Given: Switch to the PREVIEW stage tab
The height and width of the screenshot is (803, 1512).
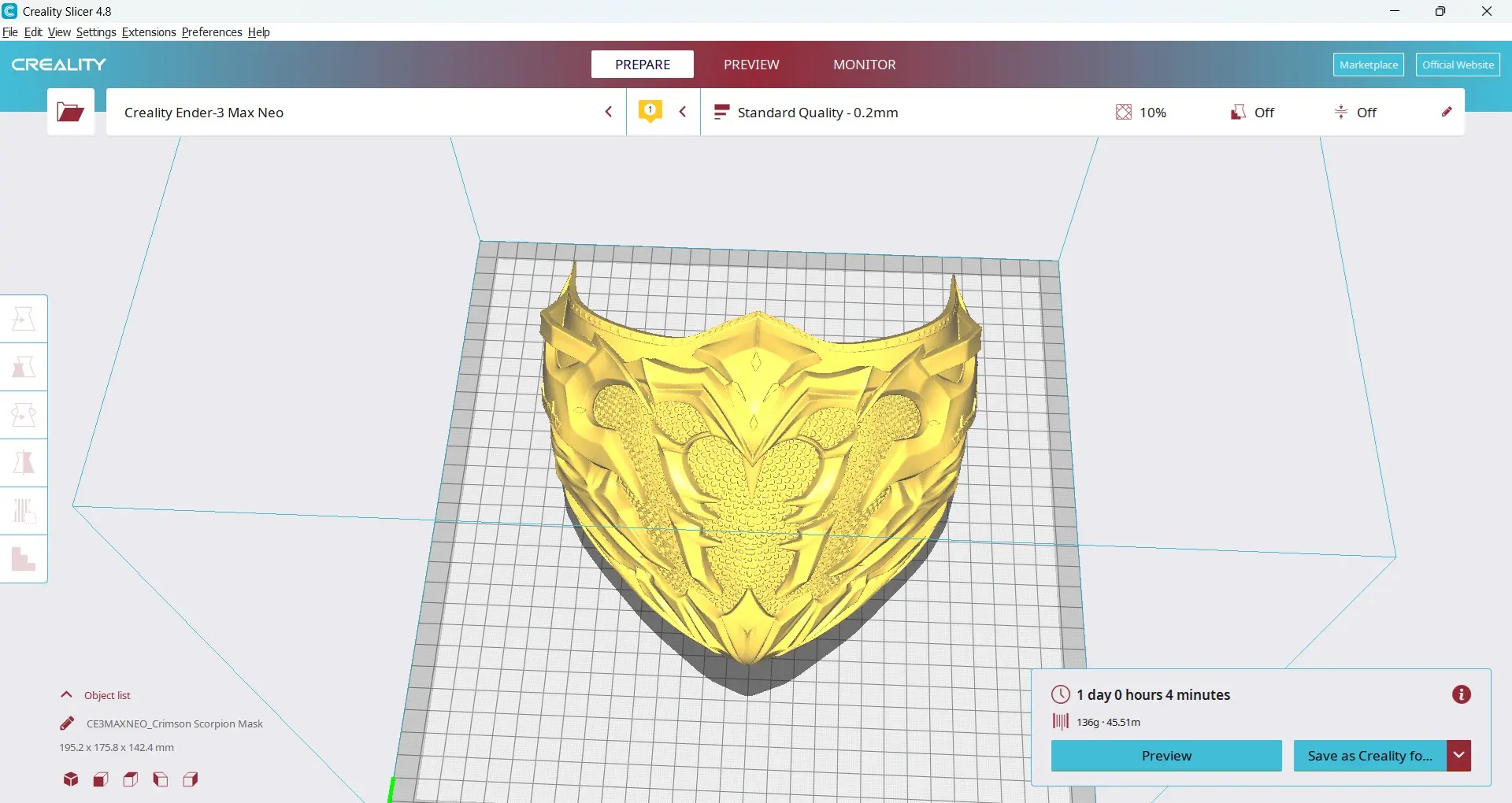Looking at the screenshot, I should click(751, 65).
